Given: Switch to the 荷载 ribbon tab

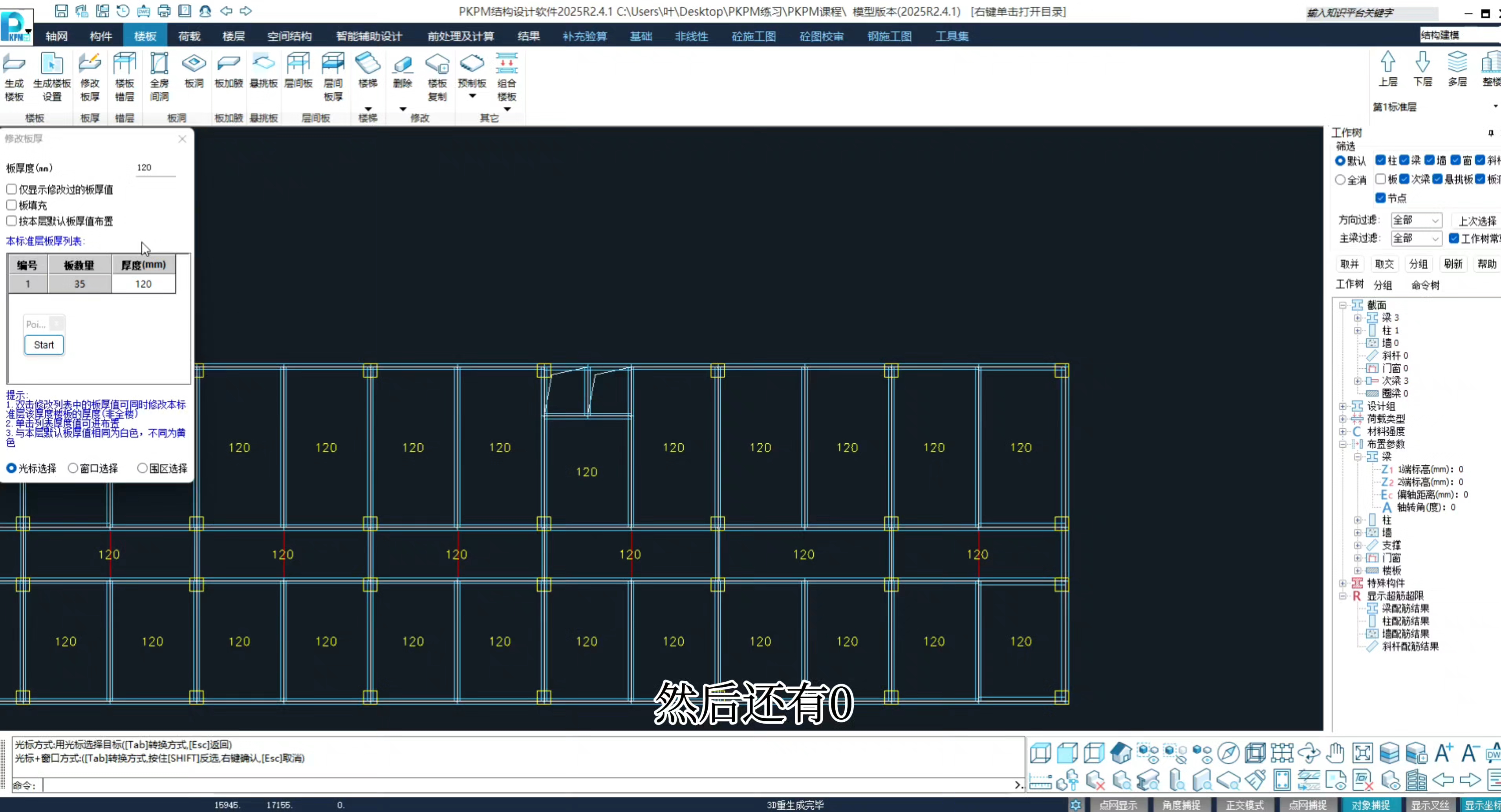Looking at the screenshot, I should (x=189, y=36).
